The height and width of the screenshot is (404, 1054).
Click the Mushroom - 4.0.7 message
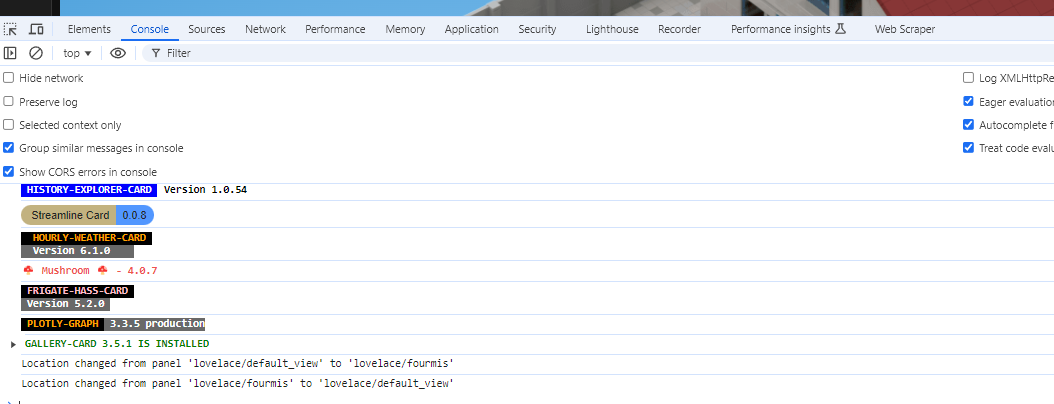pyautogui.click(x=89, y=271)
